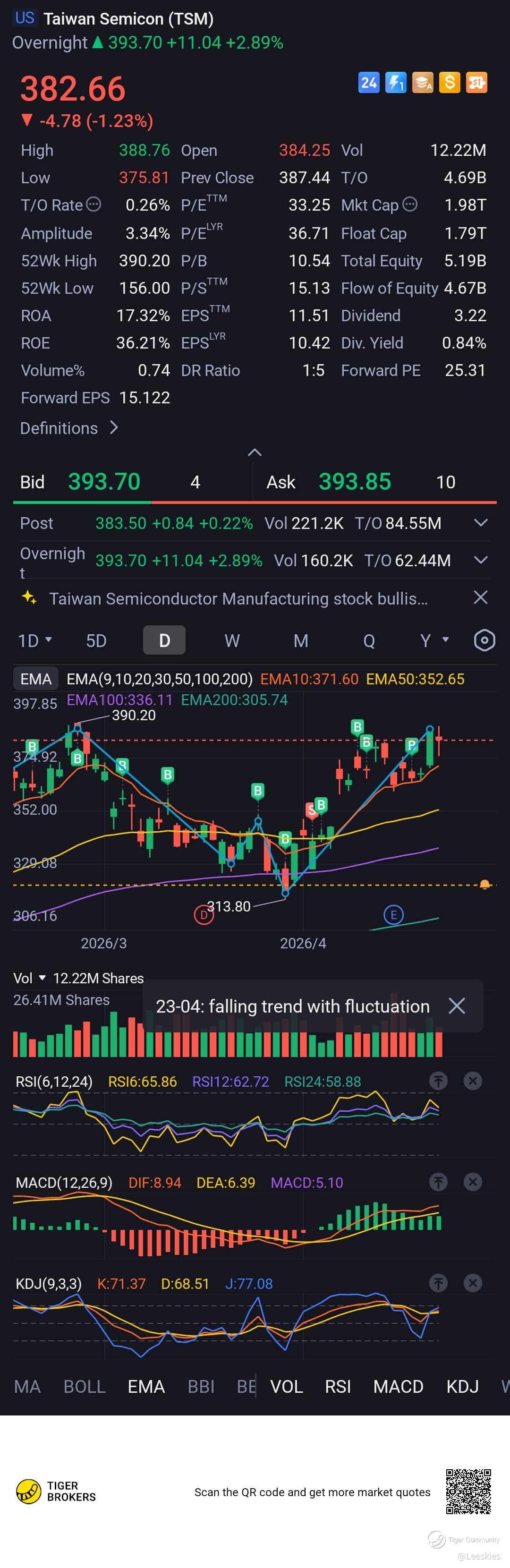
Task: Open T/O Rate info bubble icon
Action: click(93, 205)
